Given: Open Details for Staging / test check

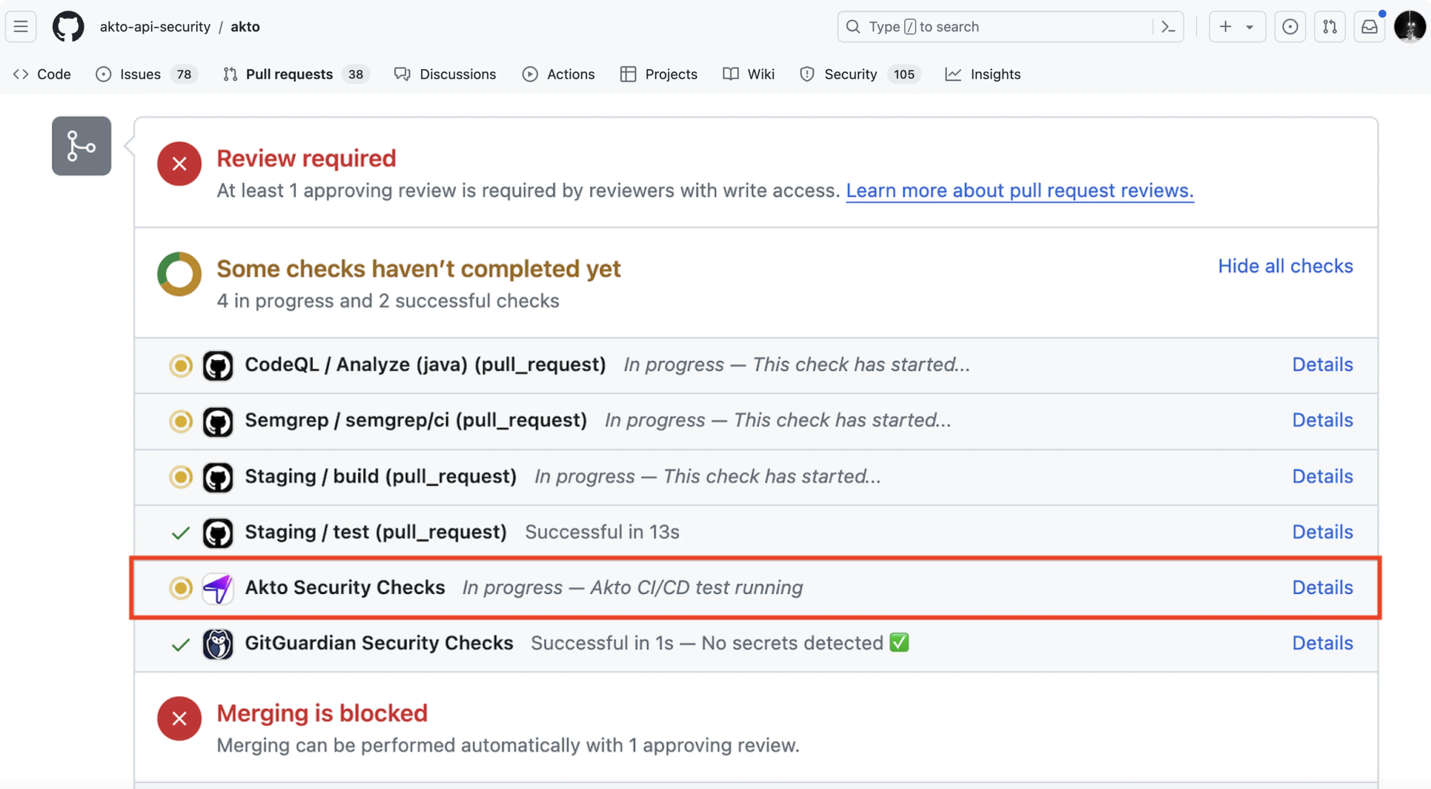Looking at the screenshot, I should click(1322, 532).
